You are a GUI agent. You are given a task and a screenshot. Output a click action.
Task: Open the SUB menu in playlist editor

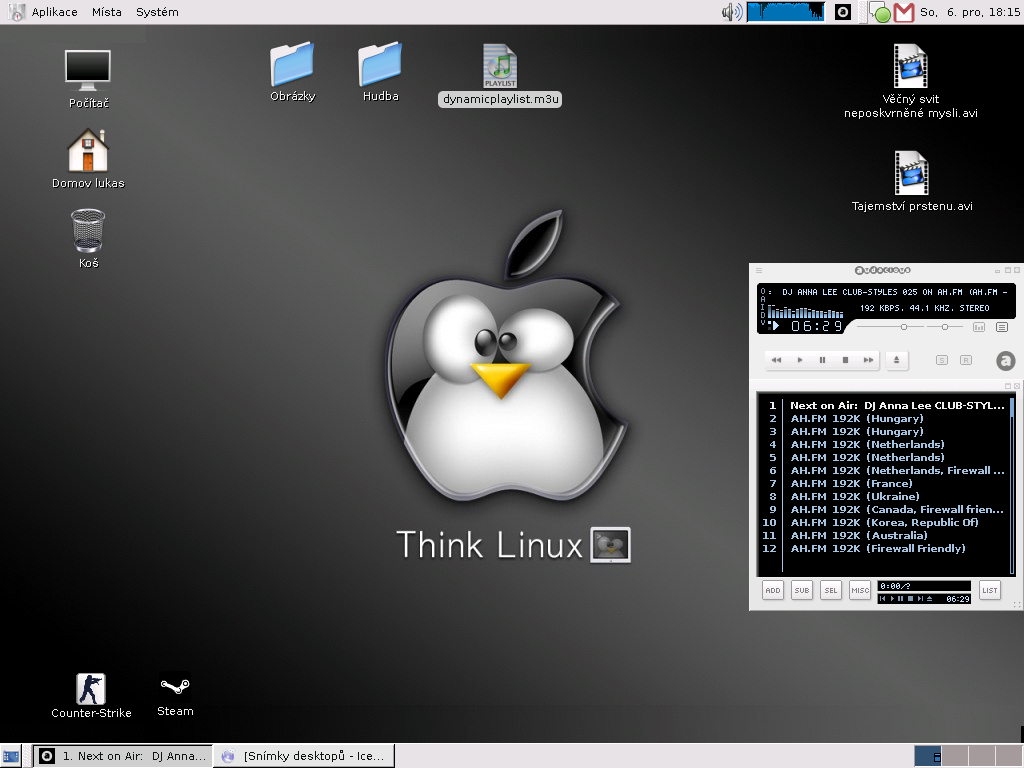click(x=801, y=590)
